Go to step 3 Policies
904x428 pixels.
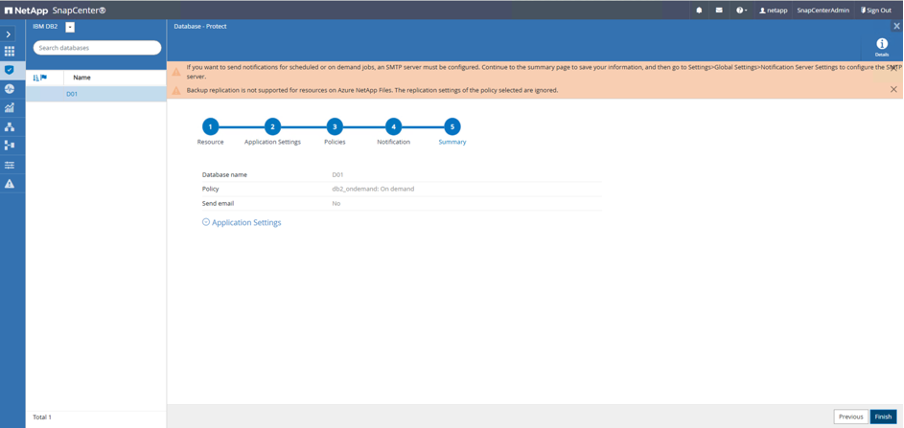coord(334,127)
